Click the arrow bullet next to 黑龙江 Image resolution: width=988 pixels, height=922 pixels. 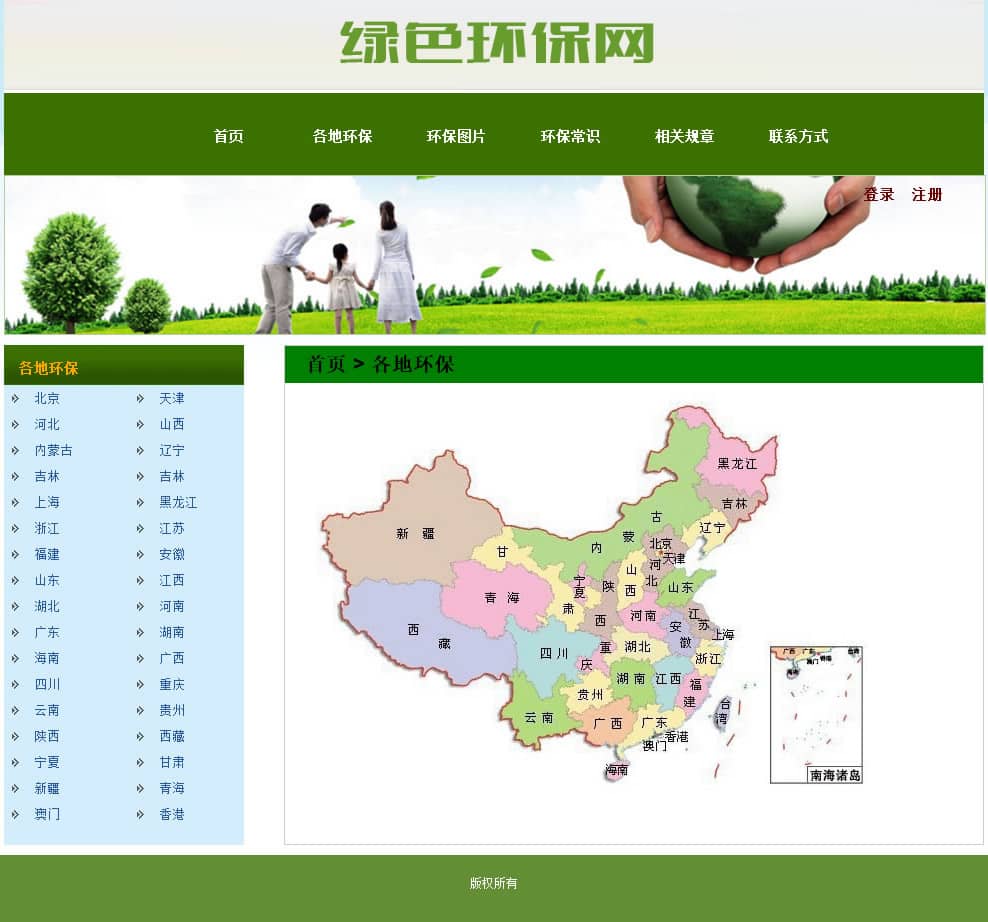pyautogui.click(x=140, y=502)
